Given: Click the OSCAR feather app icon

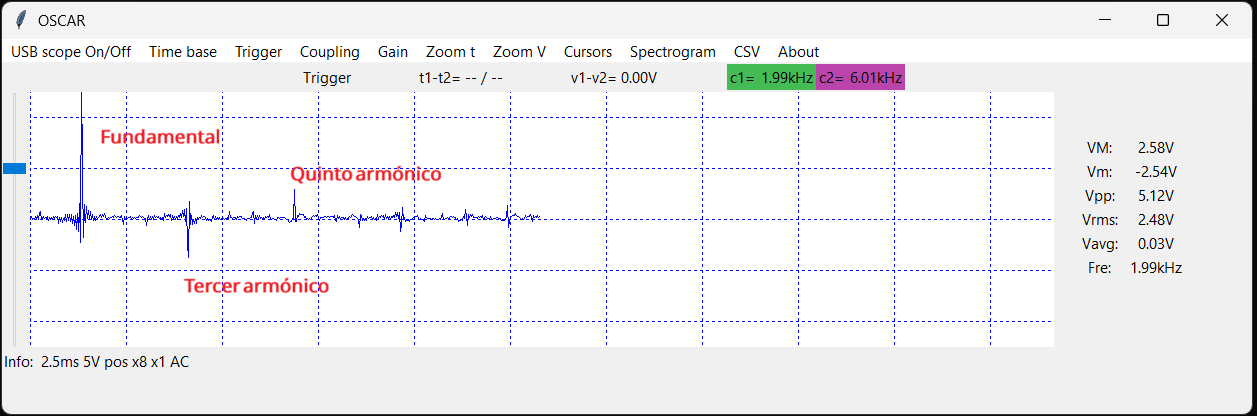Looking at the screenshot, I should [x=20, y=20].
